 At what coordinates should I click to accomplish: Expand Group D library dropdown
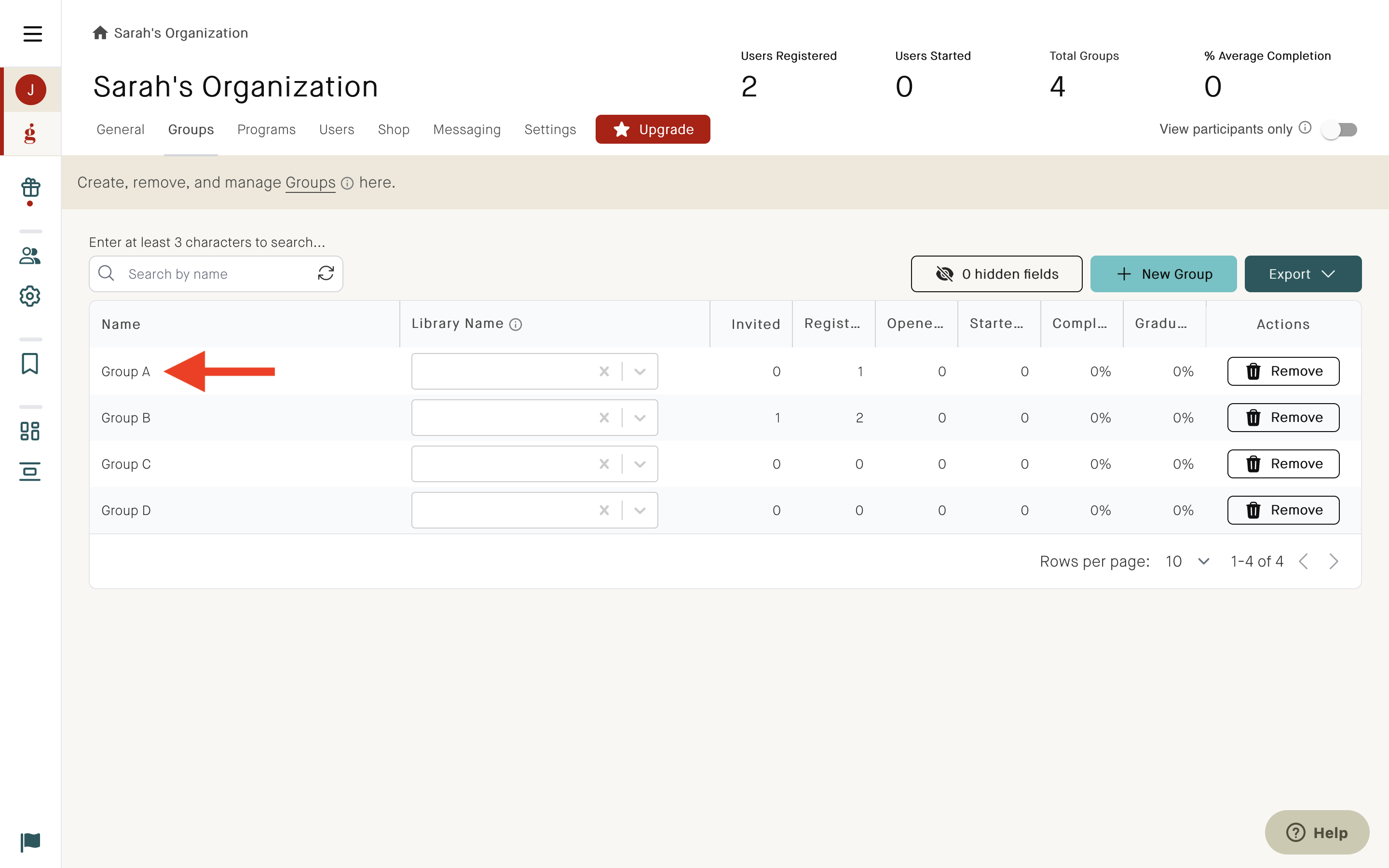coord(640,510)
